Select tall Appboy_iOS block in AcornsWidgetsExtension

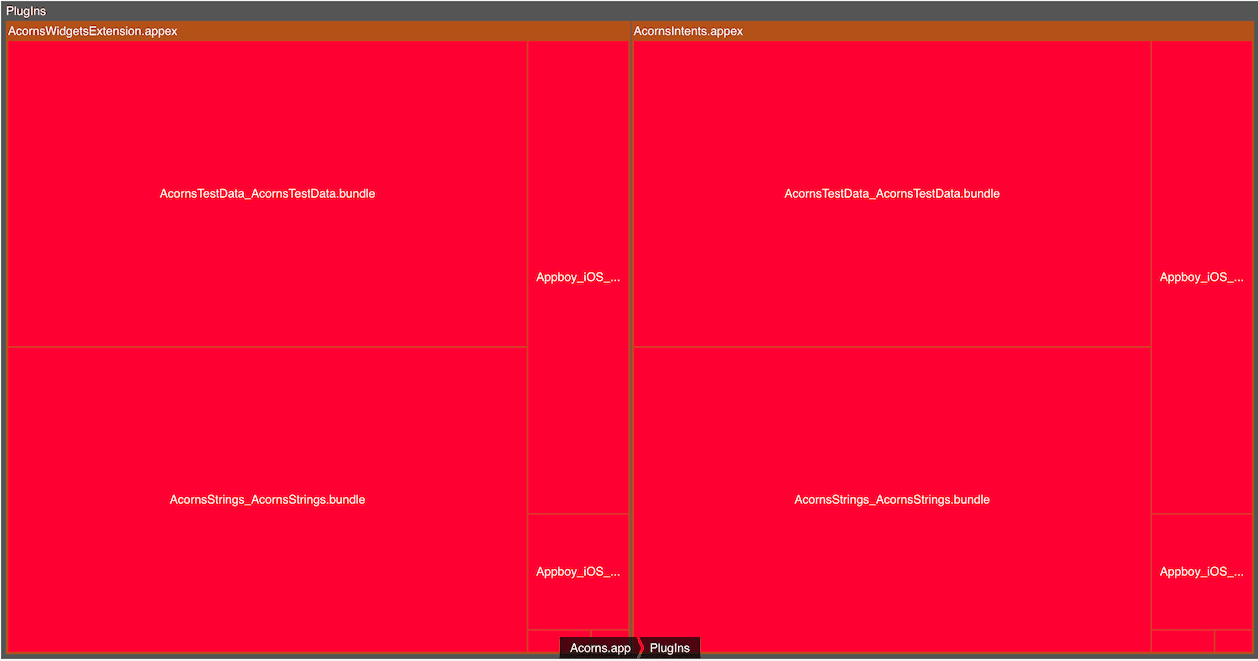click(578, 277)
